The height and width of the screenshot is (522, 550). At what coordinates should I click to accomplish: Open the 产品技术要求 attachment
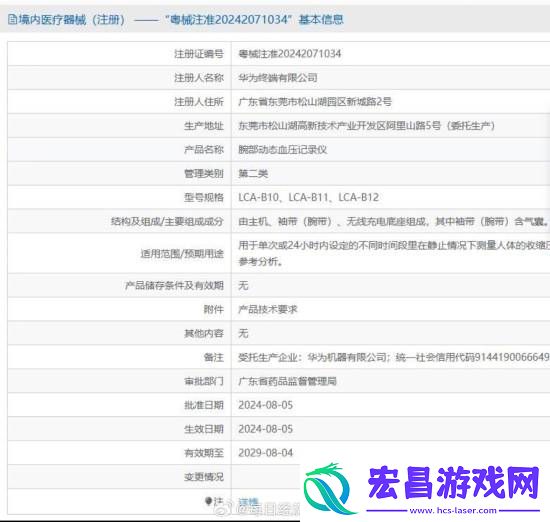(x=268, y=309)
